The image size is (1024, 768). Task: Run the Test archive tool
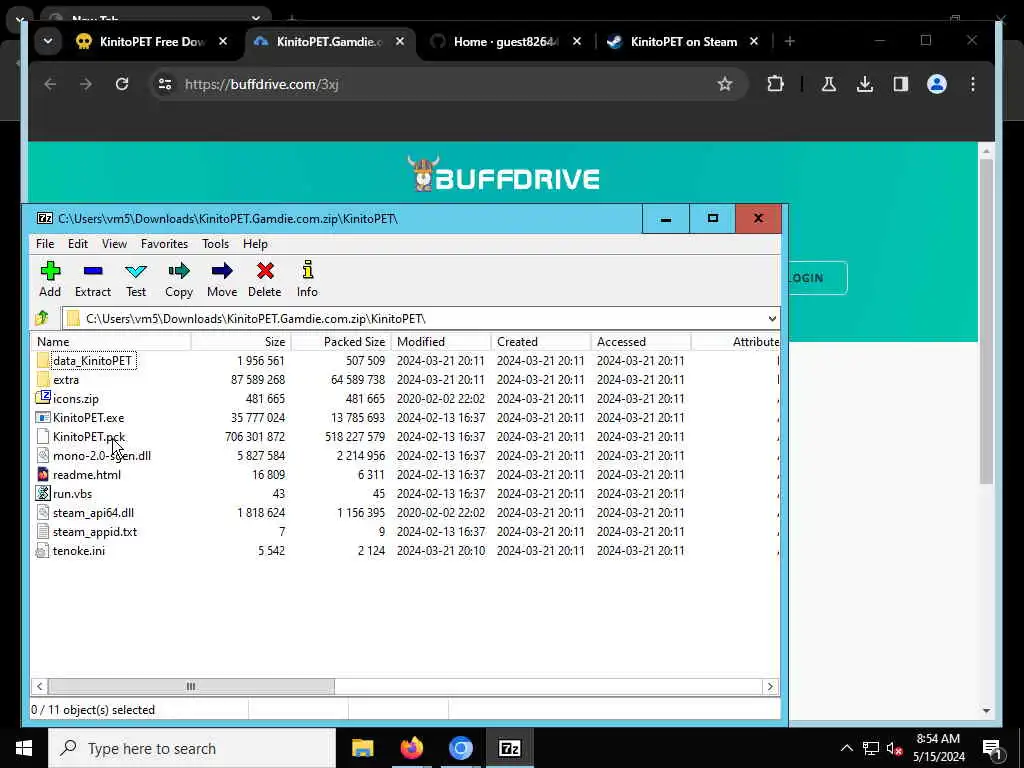(136, 279)
